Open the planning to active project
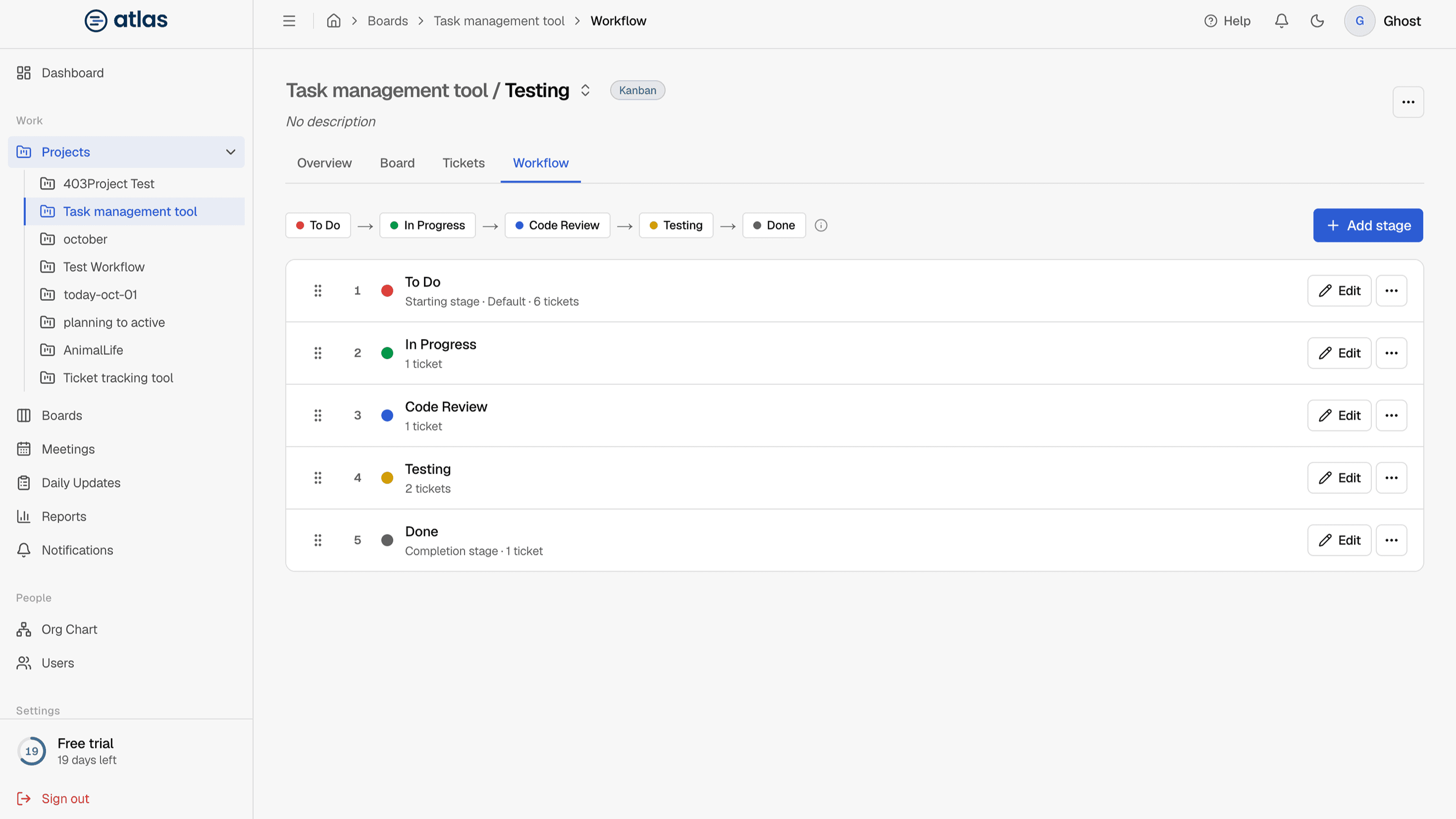 point(136,322)
